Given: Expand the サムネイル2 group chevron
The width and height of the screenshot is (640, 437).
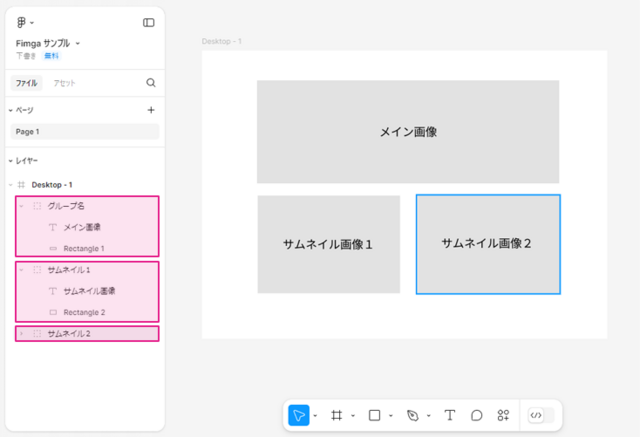Looking at the screenshot, I should tap(22, 333).
